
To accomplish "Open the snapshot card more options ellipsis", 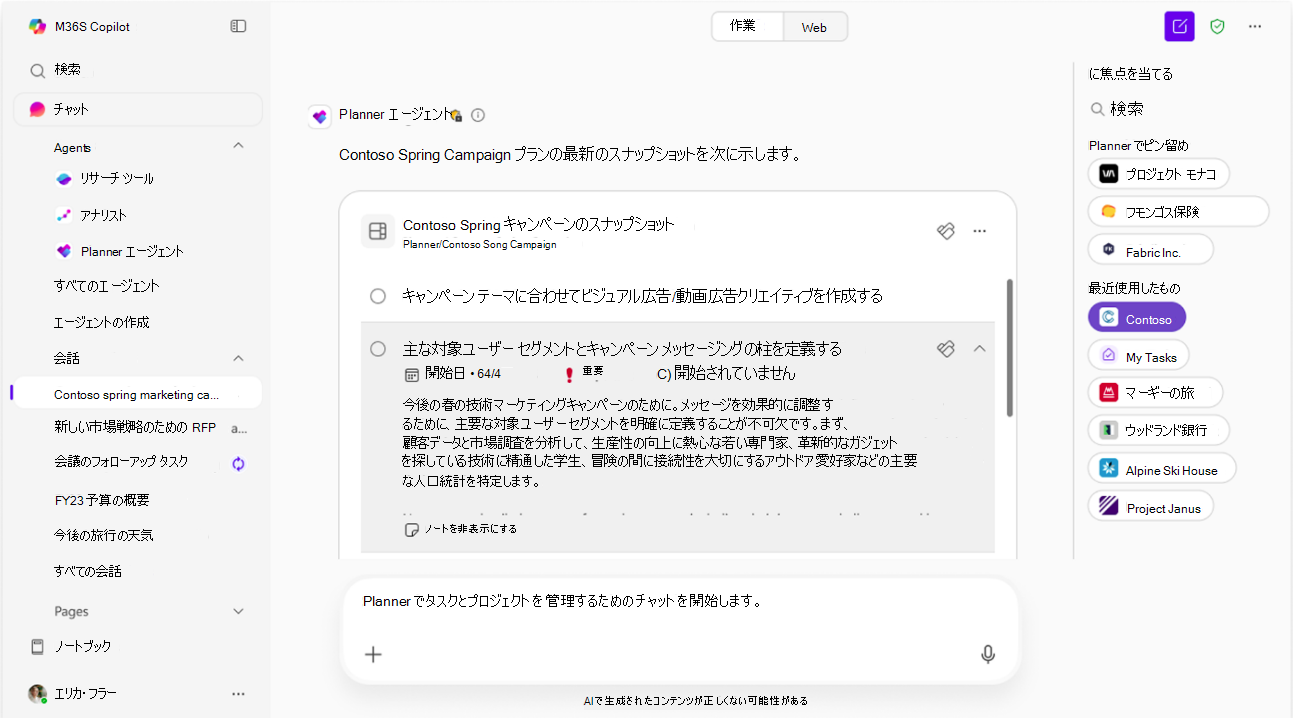I will coord(980,231).
